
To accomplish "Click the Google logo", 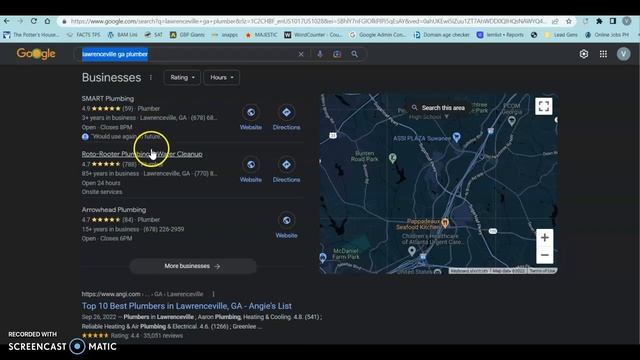I will tap(36, 54).
